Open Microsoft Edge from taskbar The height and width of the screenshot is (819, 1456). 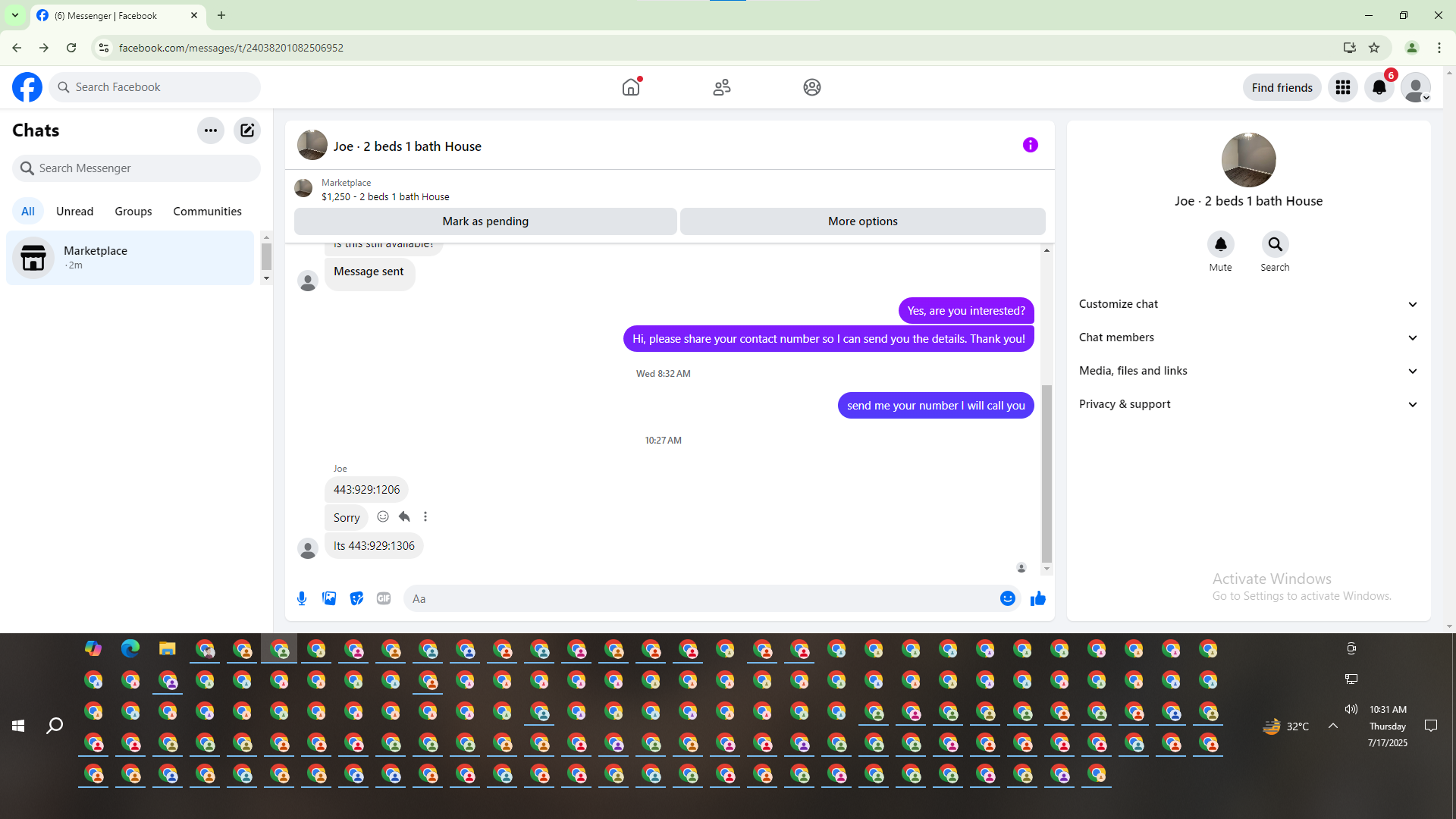[x=130, y=648]
